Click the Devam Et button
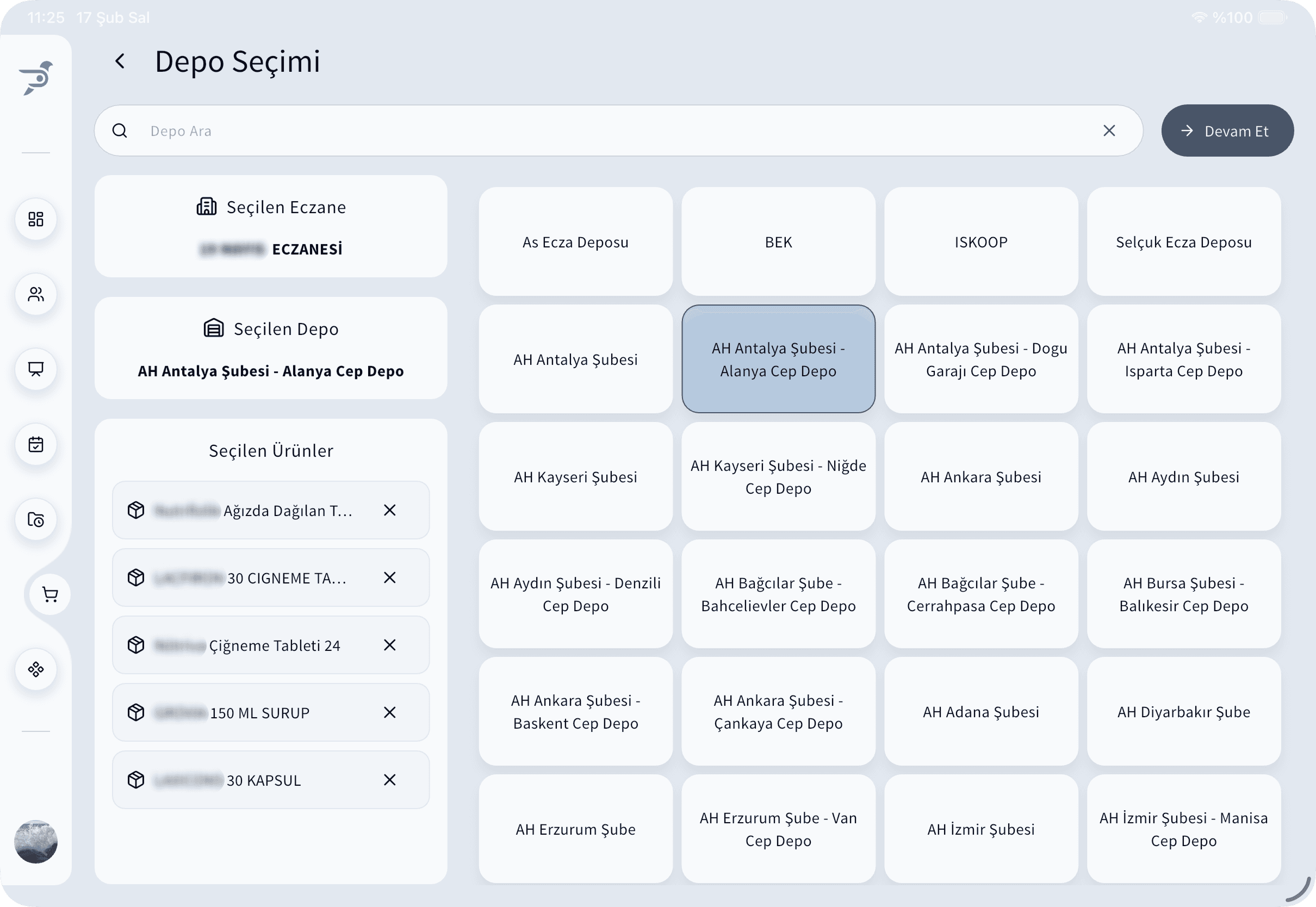 [1227, 131]
